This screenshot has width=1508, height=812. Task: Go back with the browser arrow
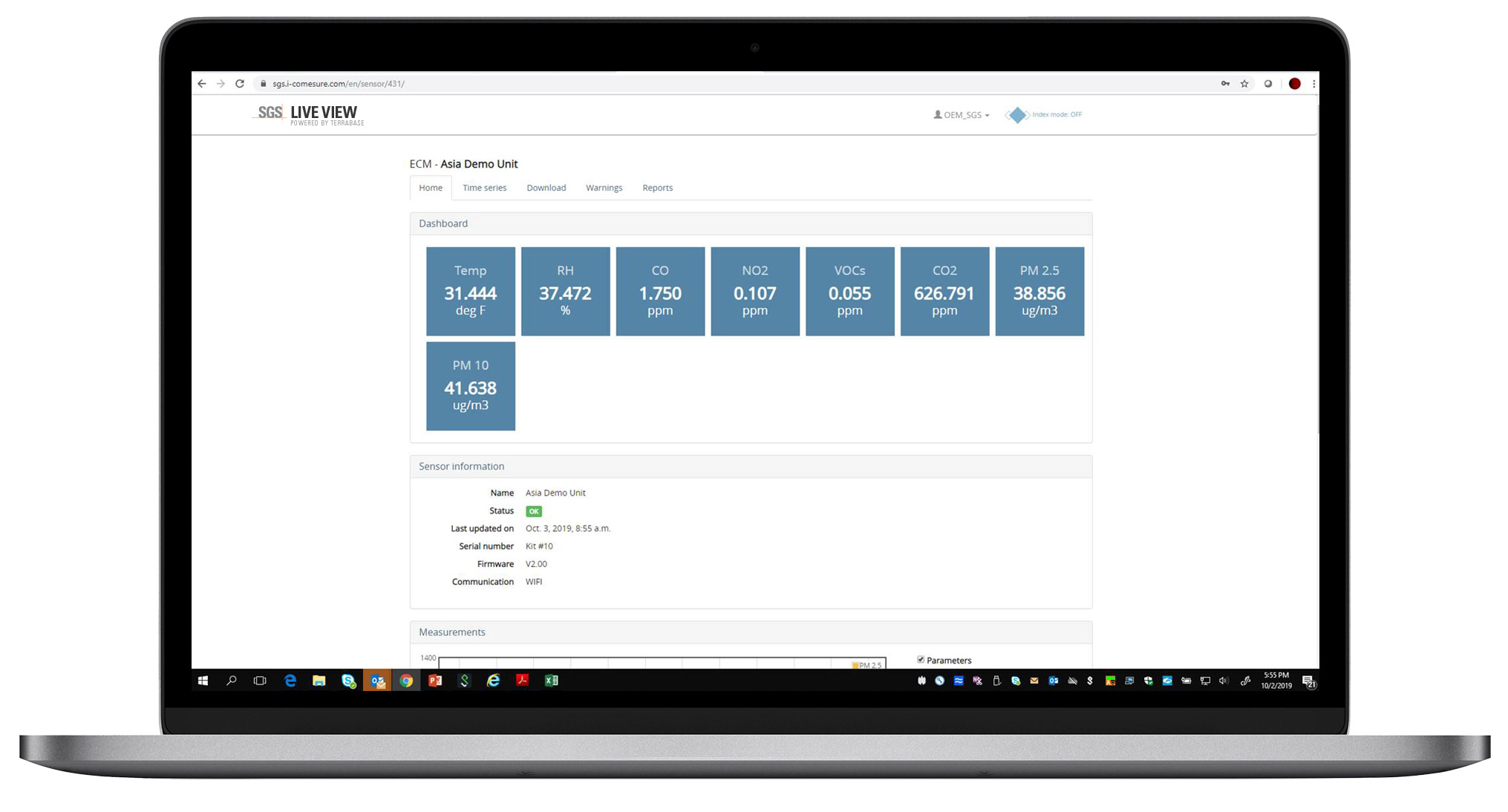coord(202,84)
